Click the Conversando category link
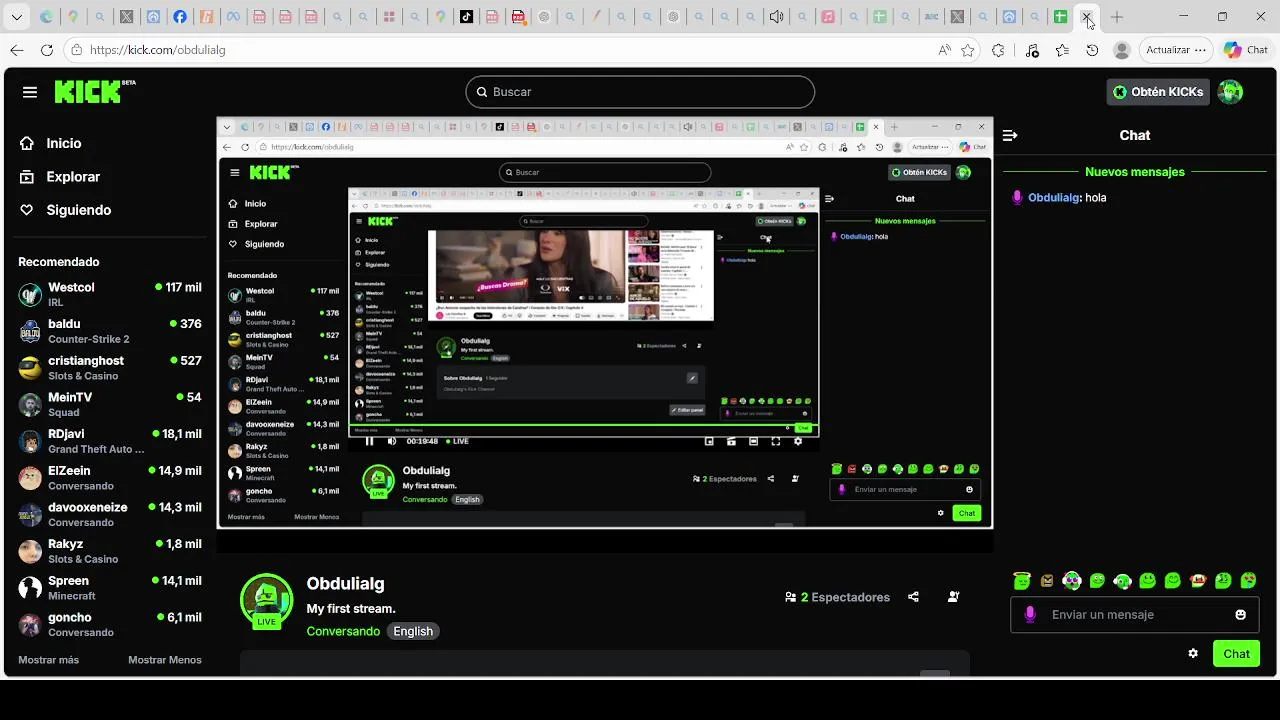Viewport: 1280px width, 720px height. point(343,631)
